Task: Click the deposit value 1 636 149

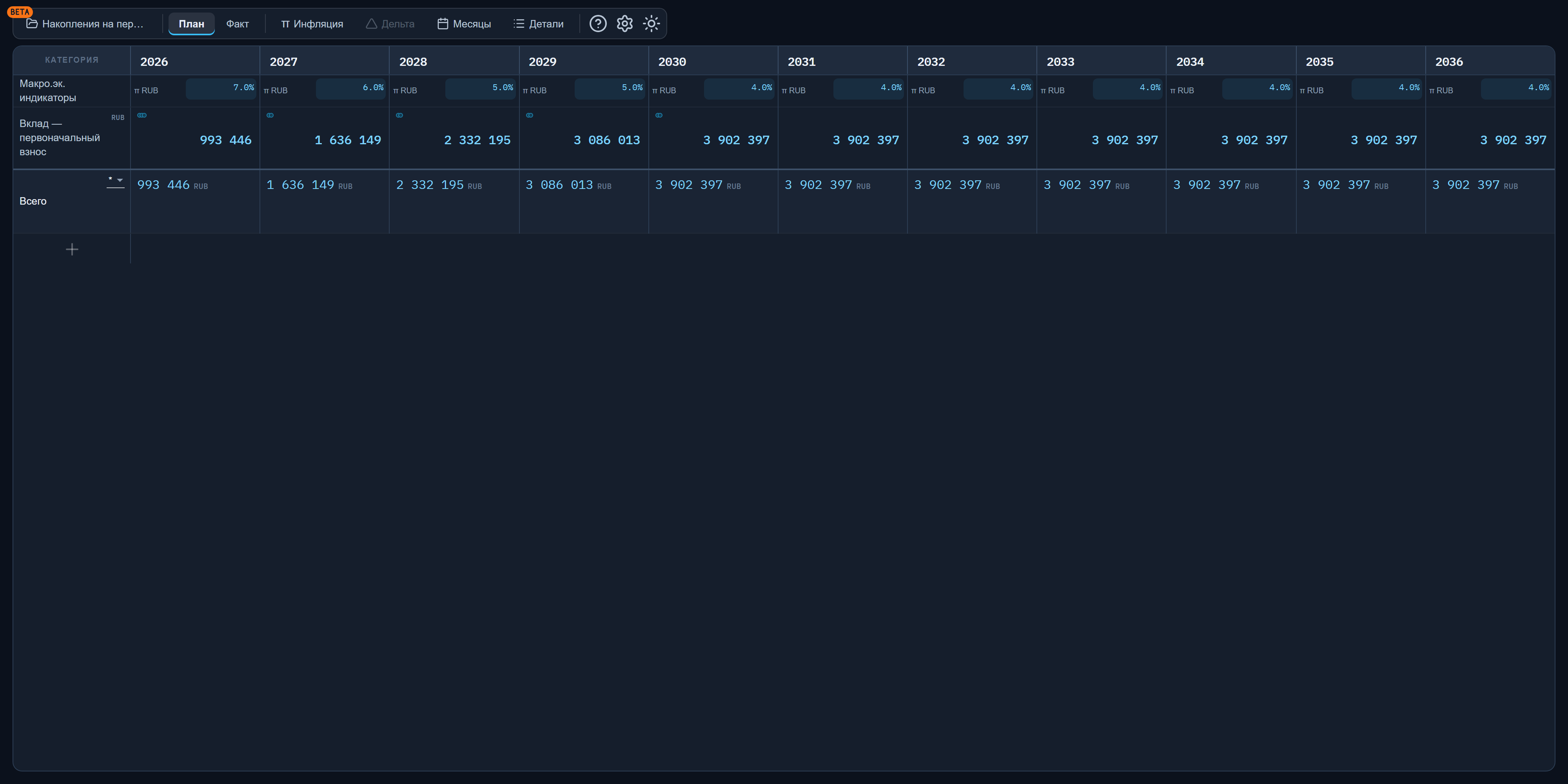Action: (348, 140)
